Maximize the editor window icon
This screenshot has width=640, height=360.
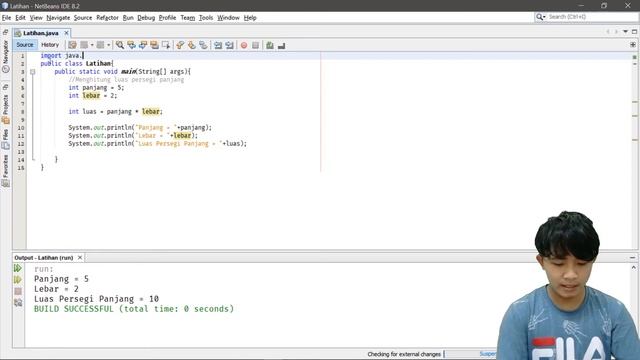(634, 32)
